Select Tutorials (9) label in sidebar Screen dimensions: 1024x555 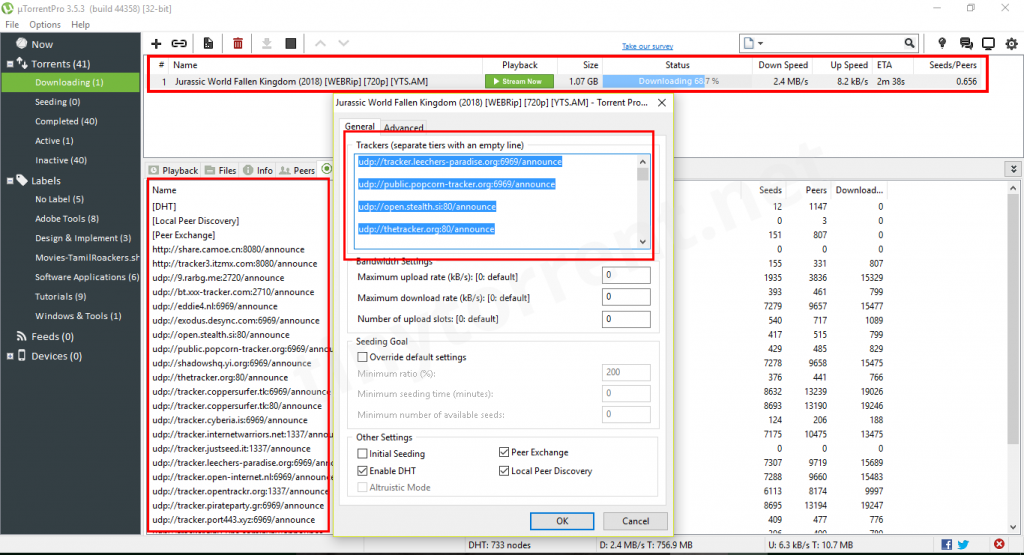60,296
